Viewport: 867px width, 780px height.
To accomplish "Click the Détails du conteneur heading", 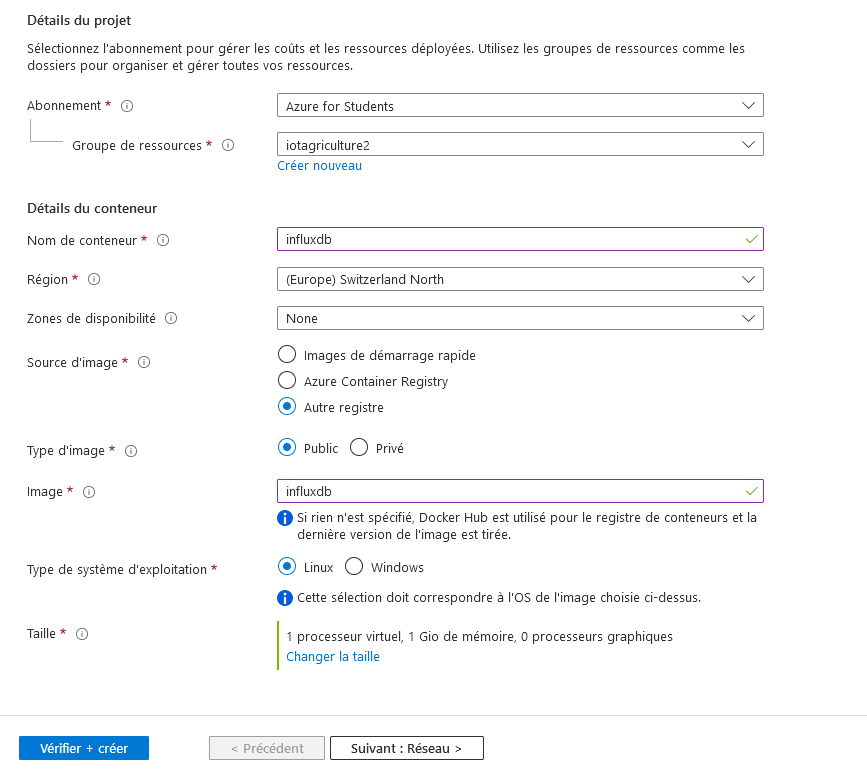I will point(92,208).
